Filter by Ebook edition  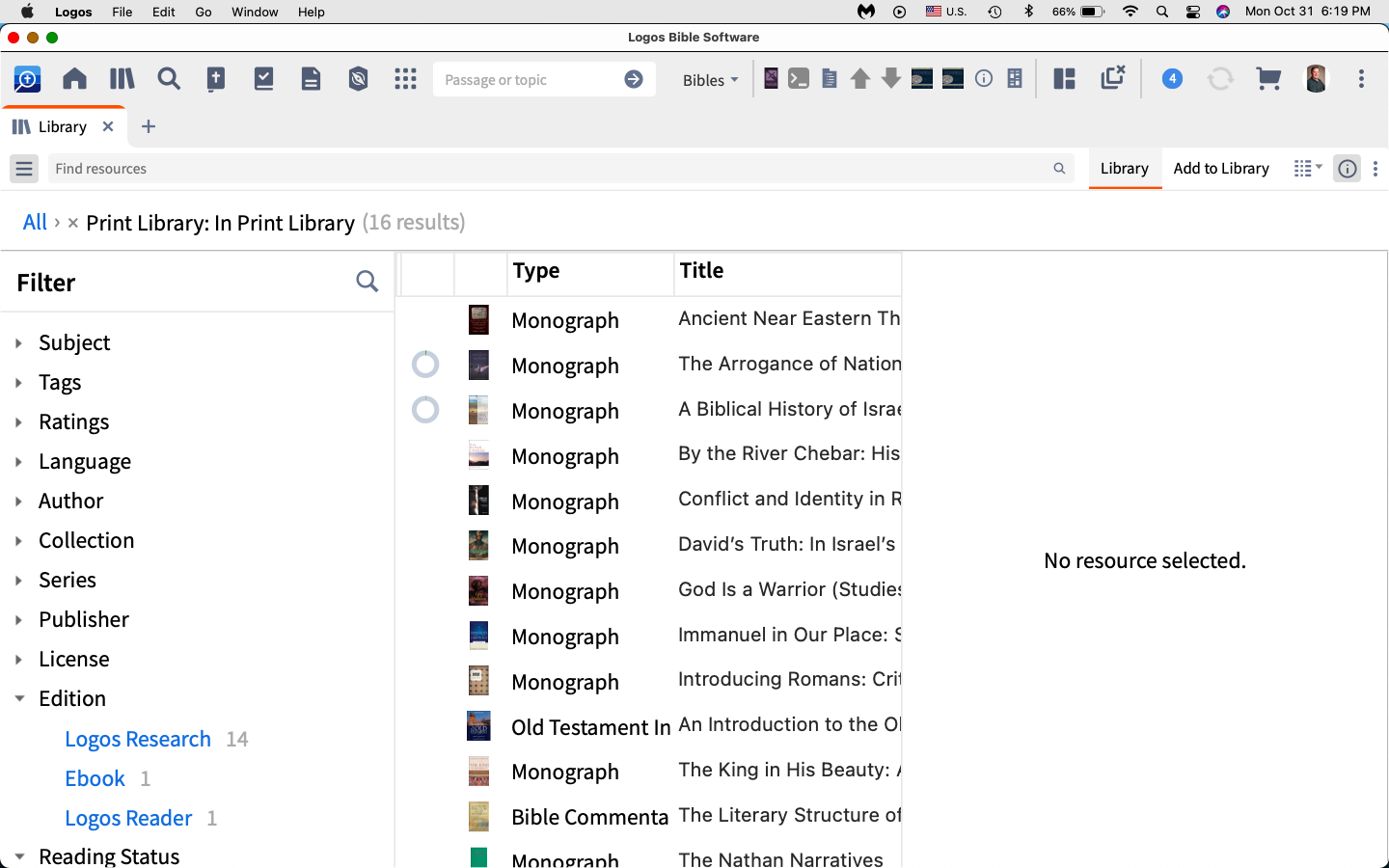tap(95, 778)
